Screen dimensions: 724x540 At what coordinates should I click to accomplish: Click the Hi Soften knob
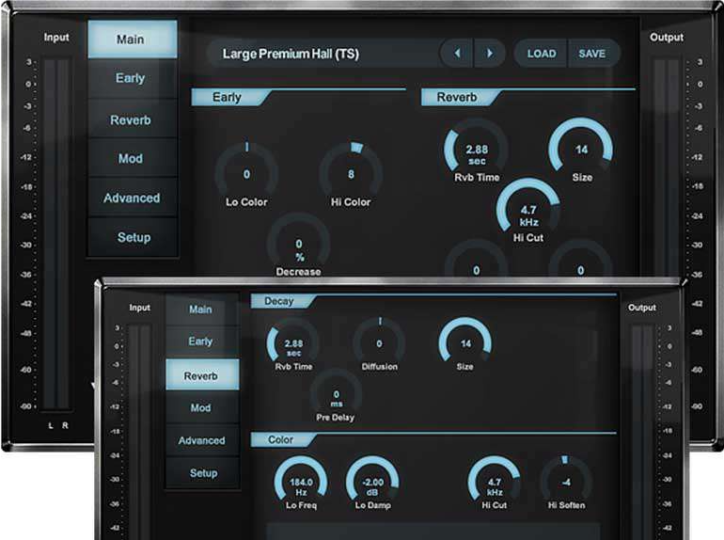(565, 481)
